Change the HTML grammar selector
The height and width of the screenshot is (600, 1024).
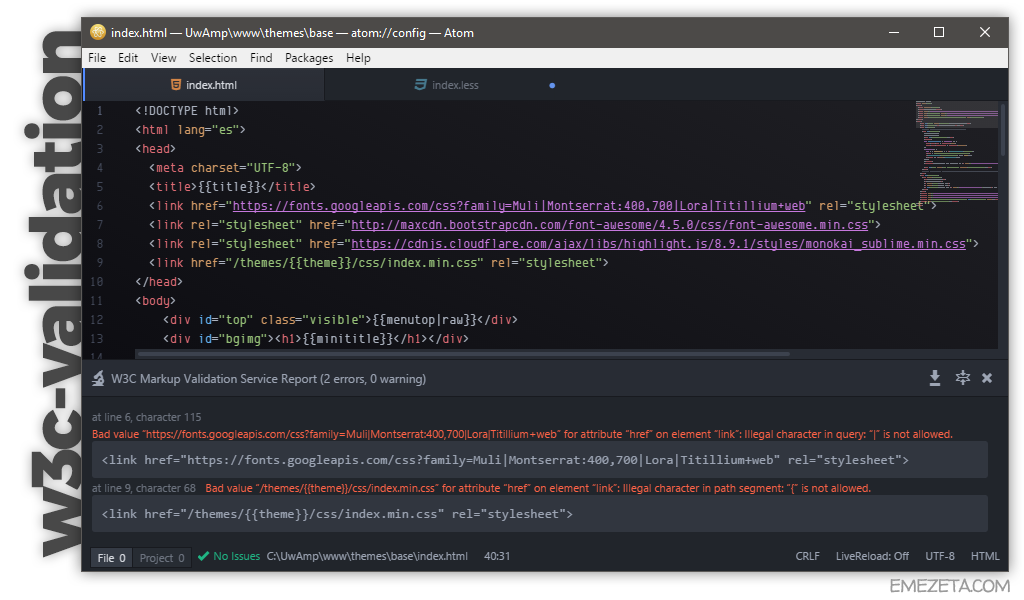985,556
